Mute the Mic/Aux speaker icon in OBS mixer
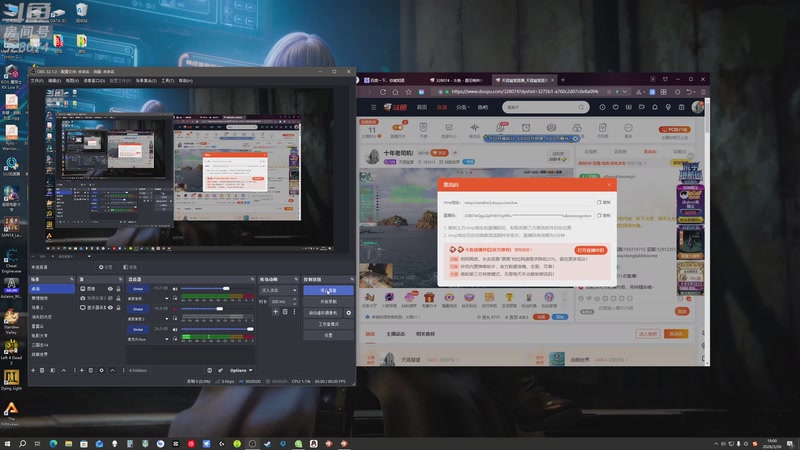800x450 pixels. coord(175,330)
